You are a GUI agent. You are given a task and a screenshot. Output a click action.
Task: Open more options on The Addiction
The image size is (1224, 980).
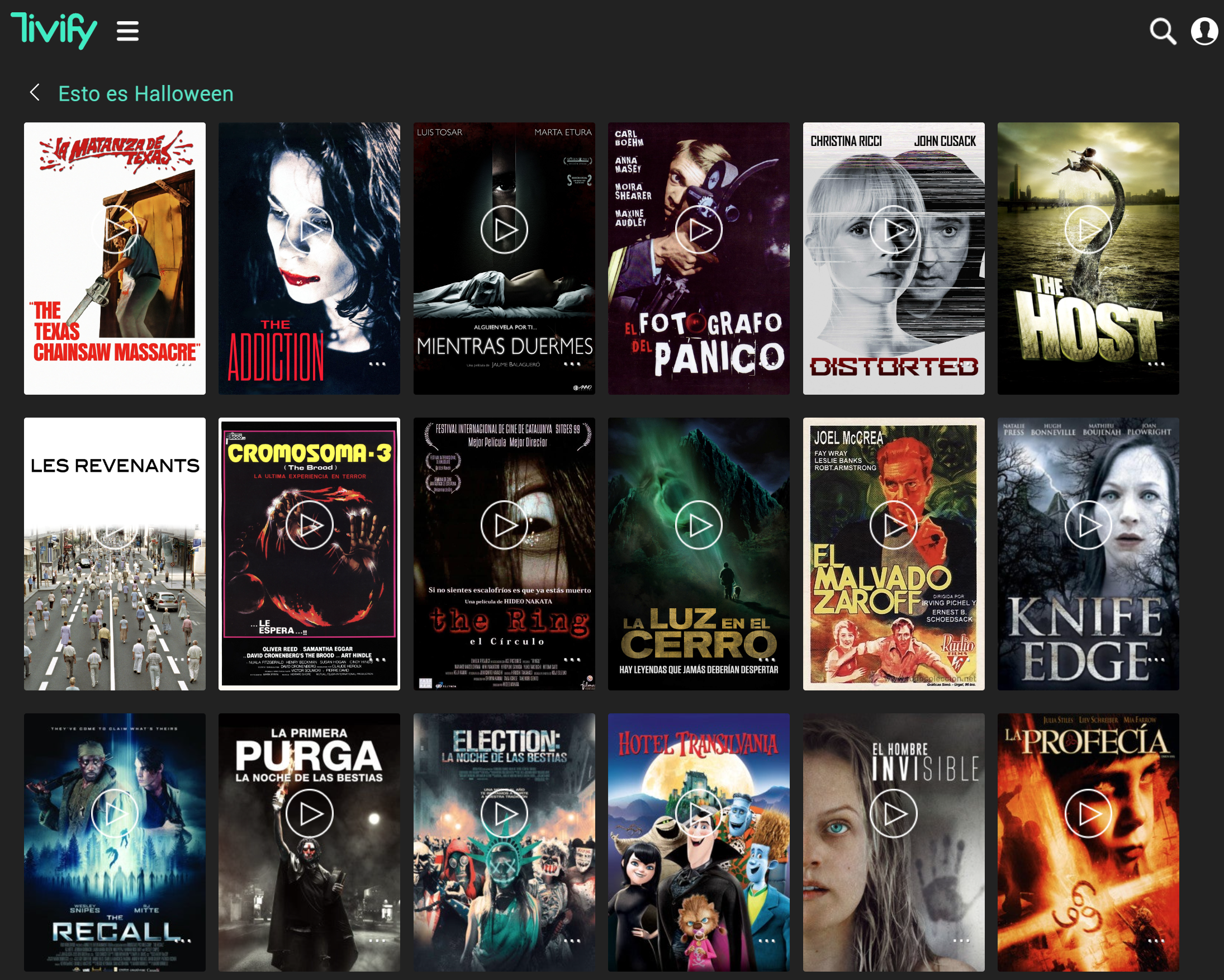[x=377, y=364]
